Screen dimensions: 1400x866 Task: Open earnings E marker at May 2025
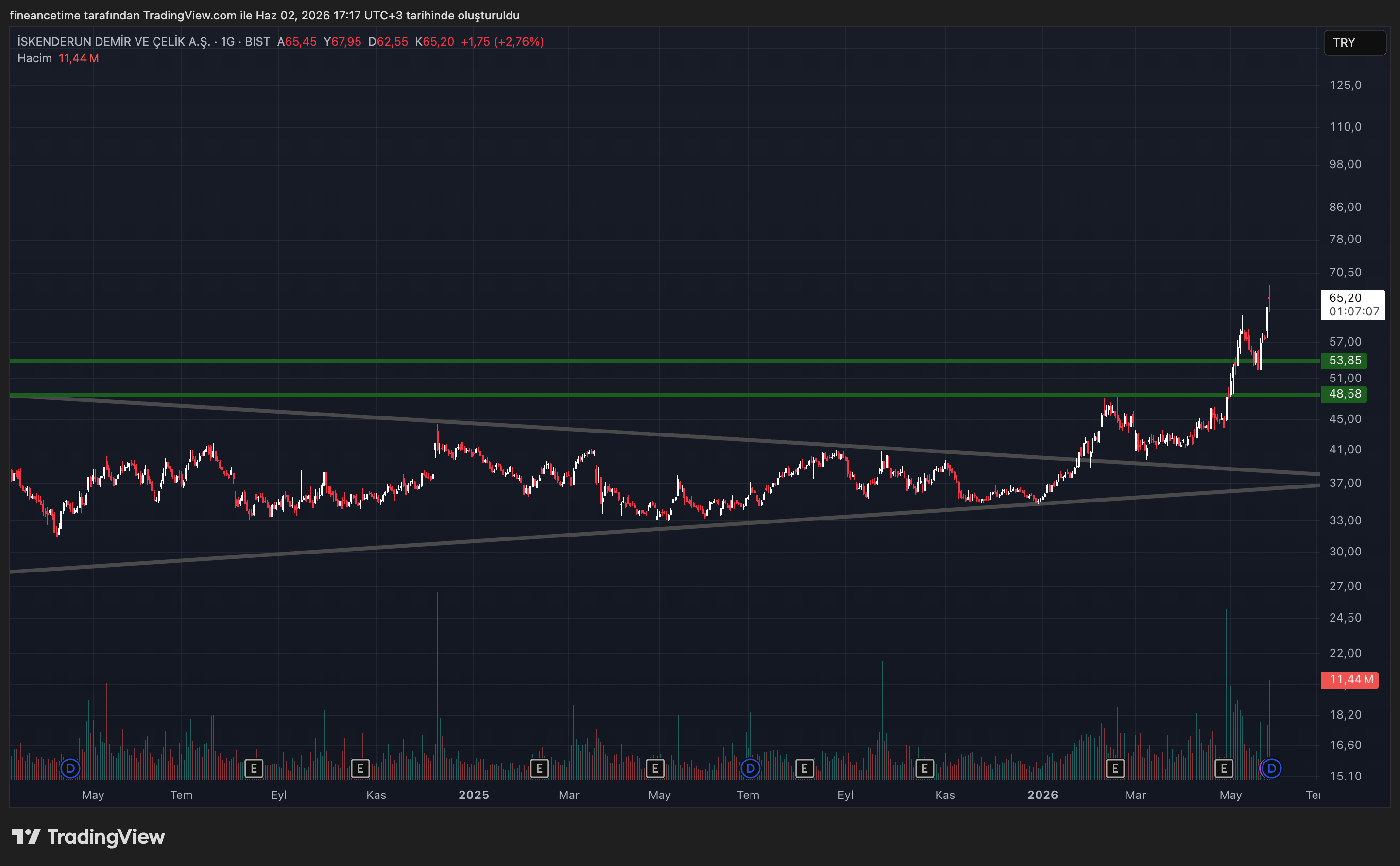point(655,768)
